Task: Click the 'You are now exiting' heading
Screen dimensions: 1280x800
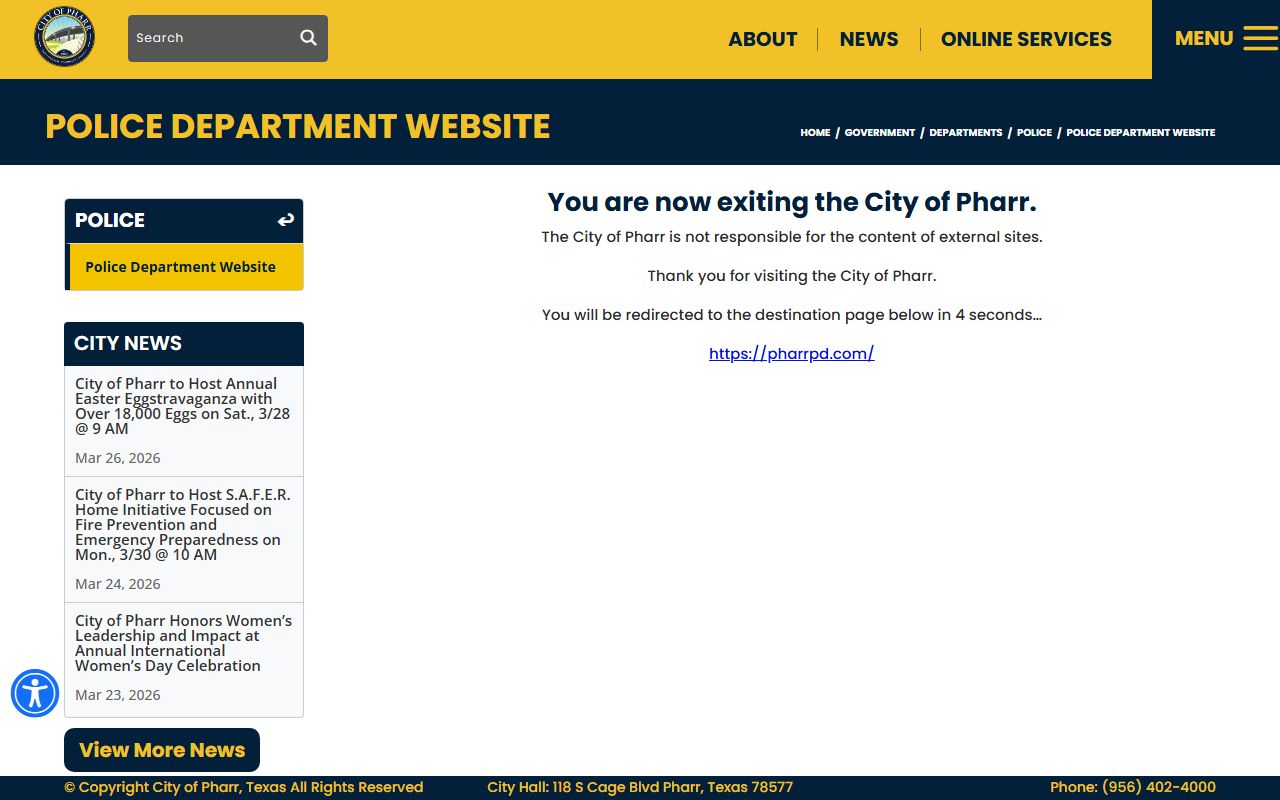Action: 792,202
